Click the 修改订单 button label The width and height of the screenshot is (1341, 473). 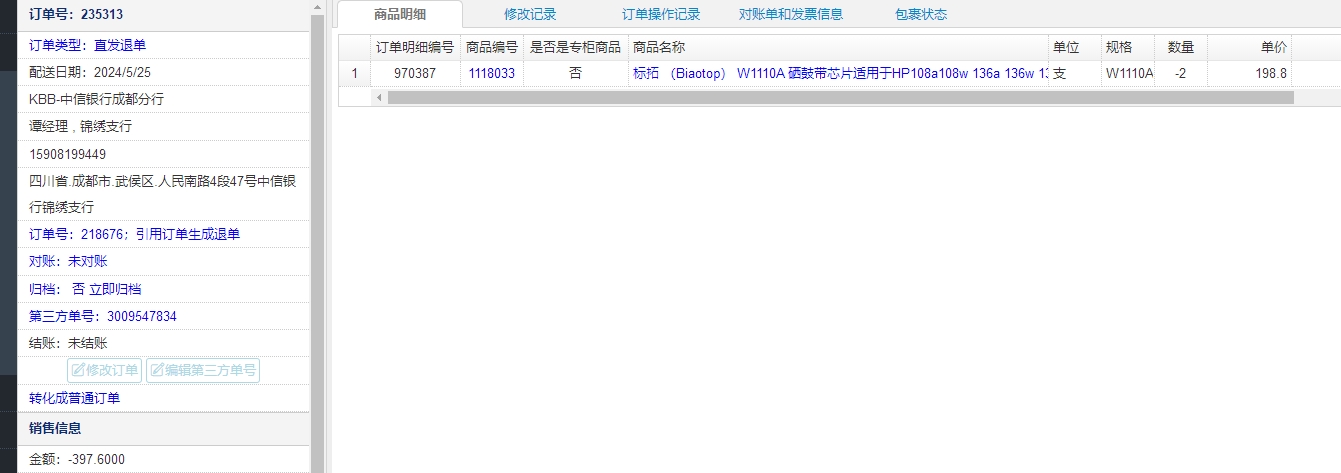coord(112,371)
